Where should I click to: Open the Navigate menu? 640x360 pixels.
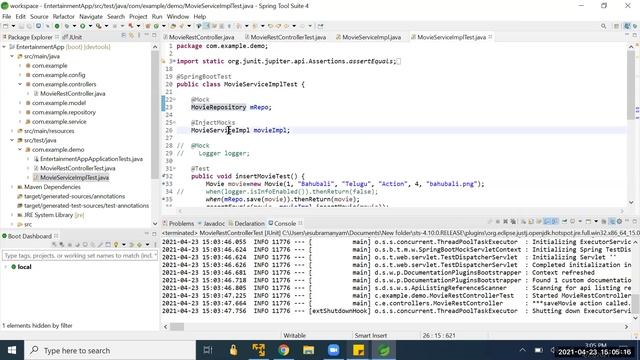pos(91,16)
